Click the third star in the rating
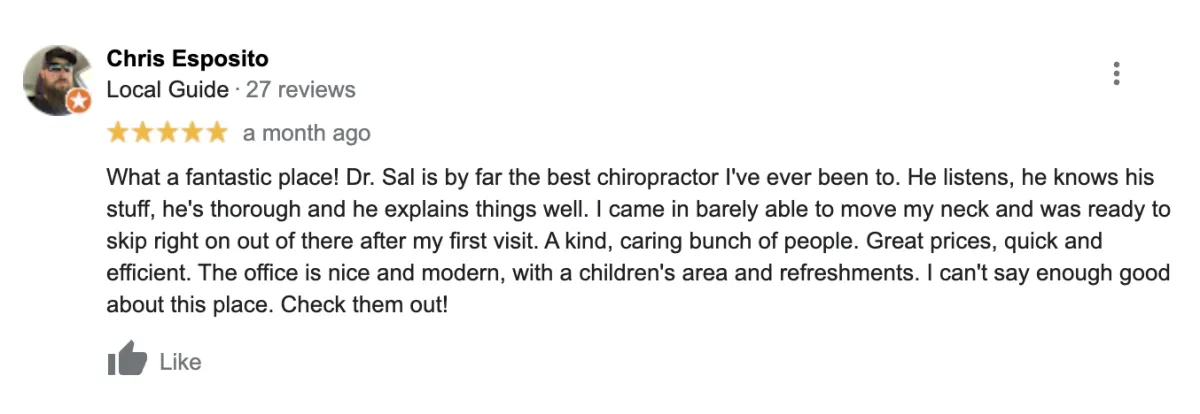 click(x=167, y=132)
